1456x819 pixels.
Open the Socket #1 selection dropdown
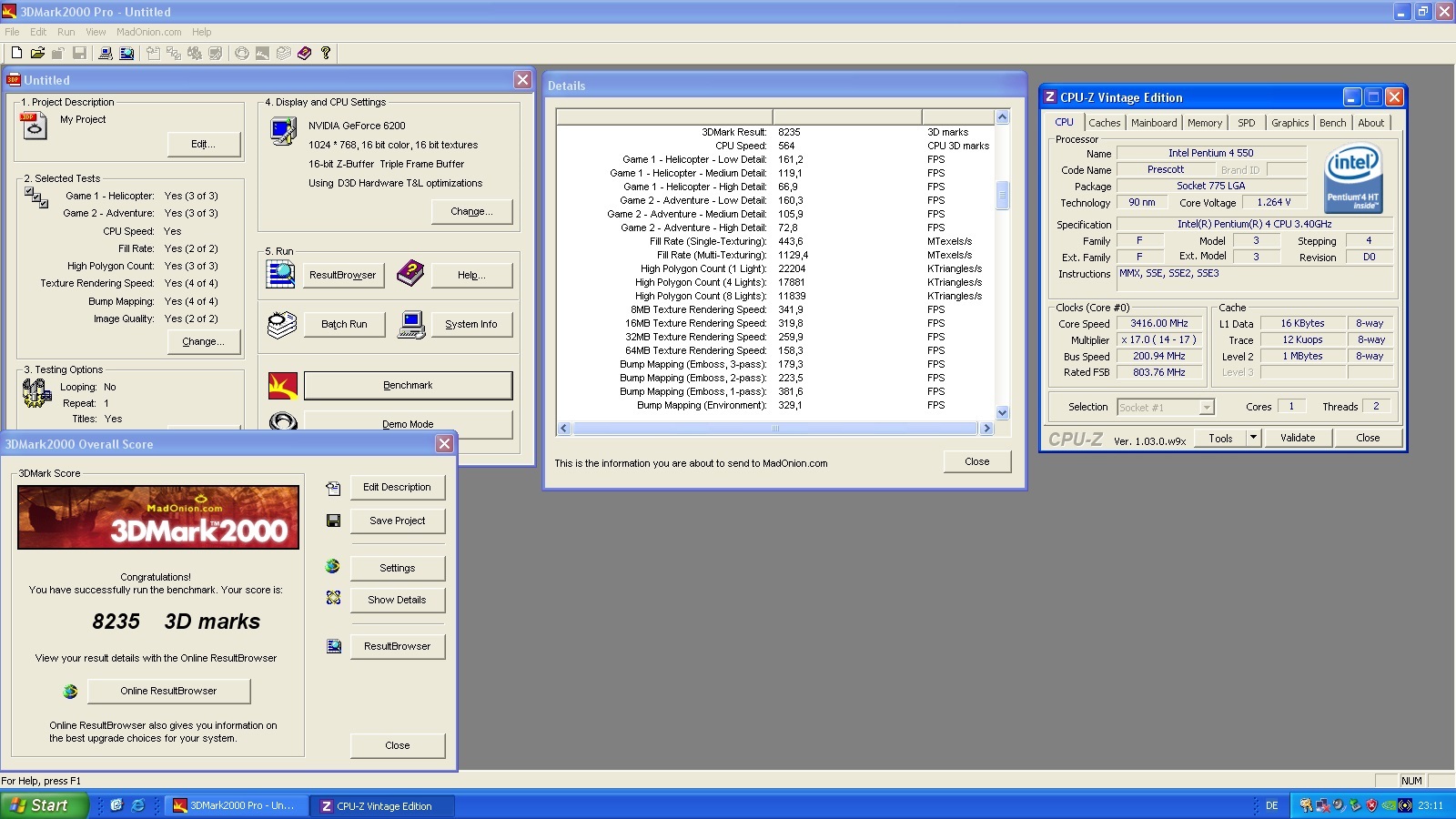1207,408
